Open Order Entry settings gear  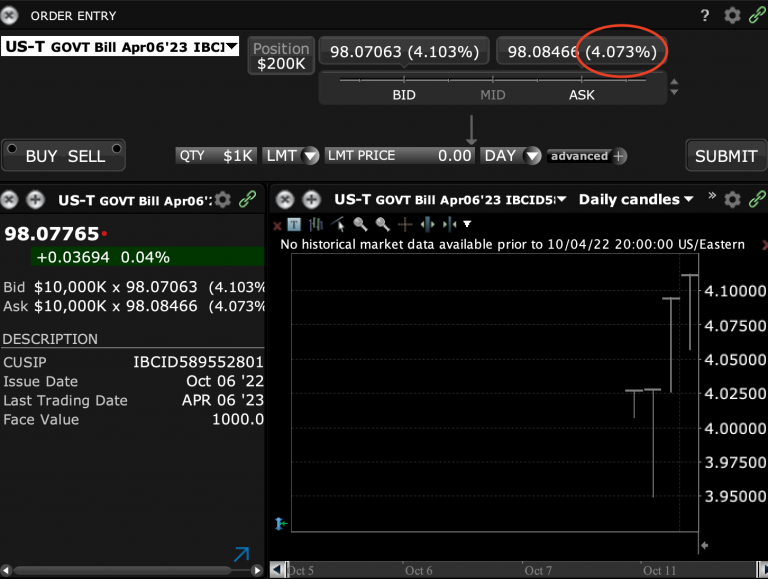click(732, 16)
